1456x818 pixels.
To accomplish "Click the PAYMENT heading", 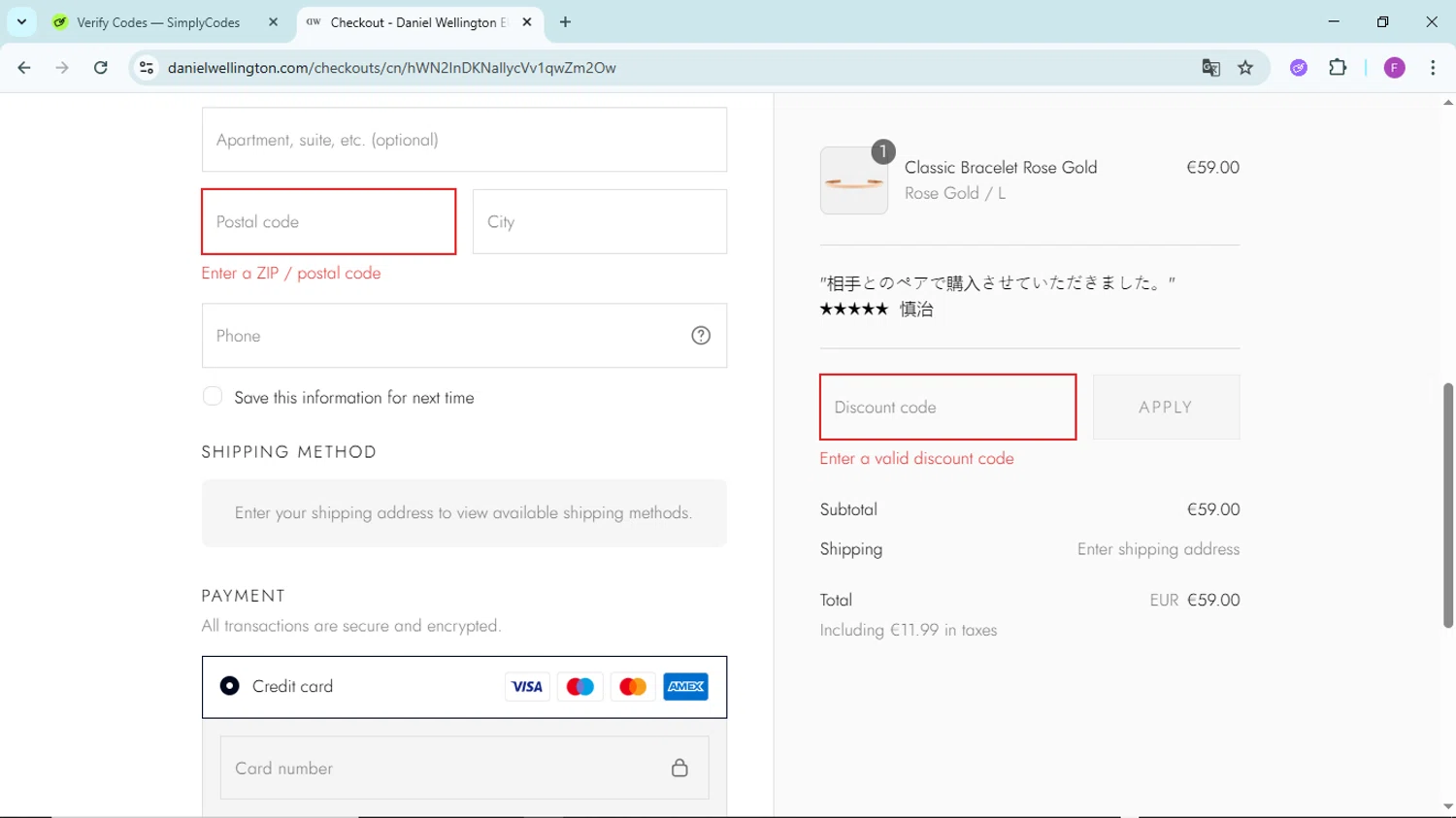I will click(x=244, y=596).
